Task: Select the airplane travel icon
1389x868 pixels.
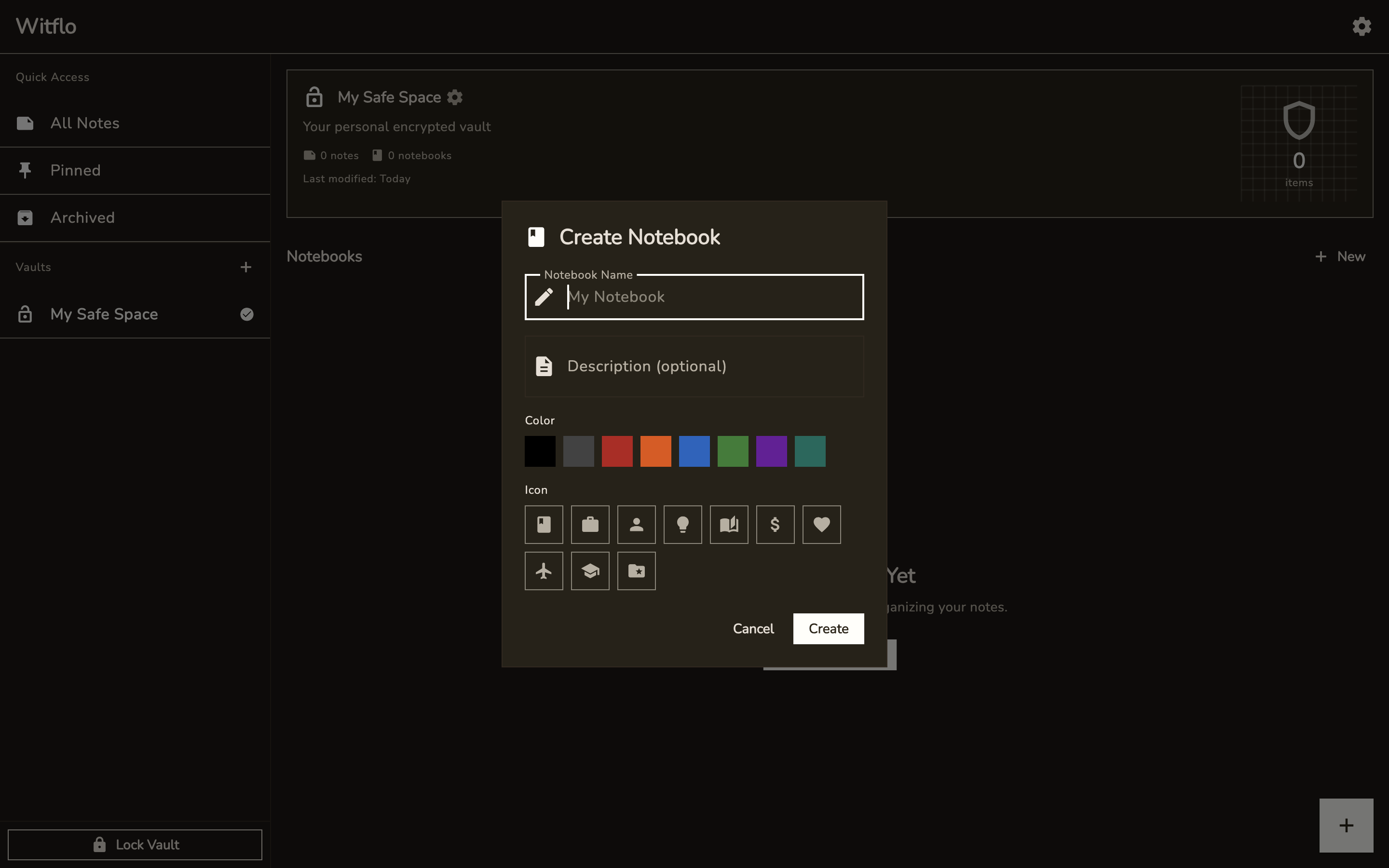Action: [x=544, y=570]
